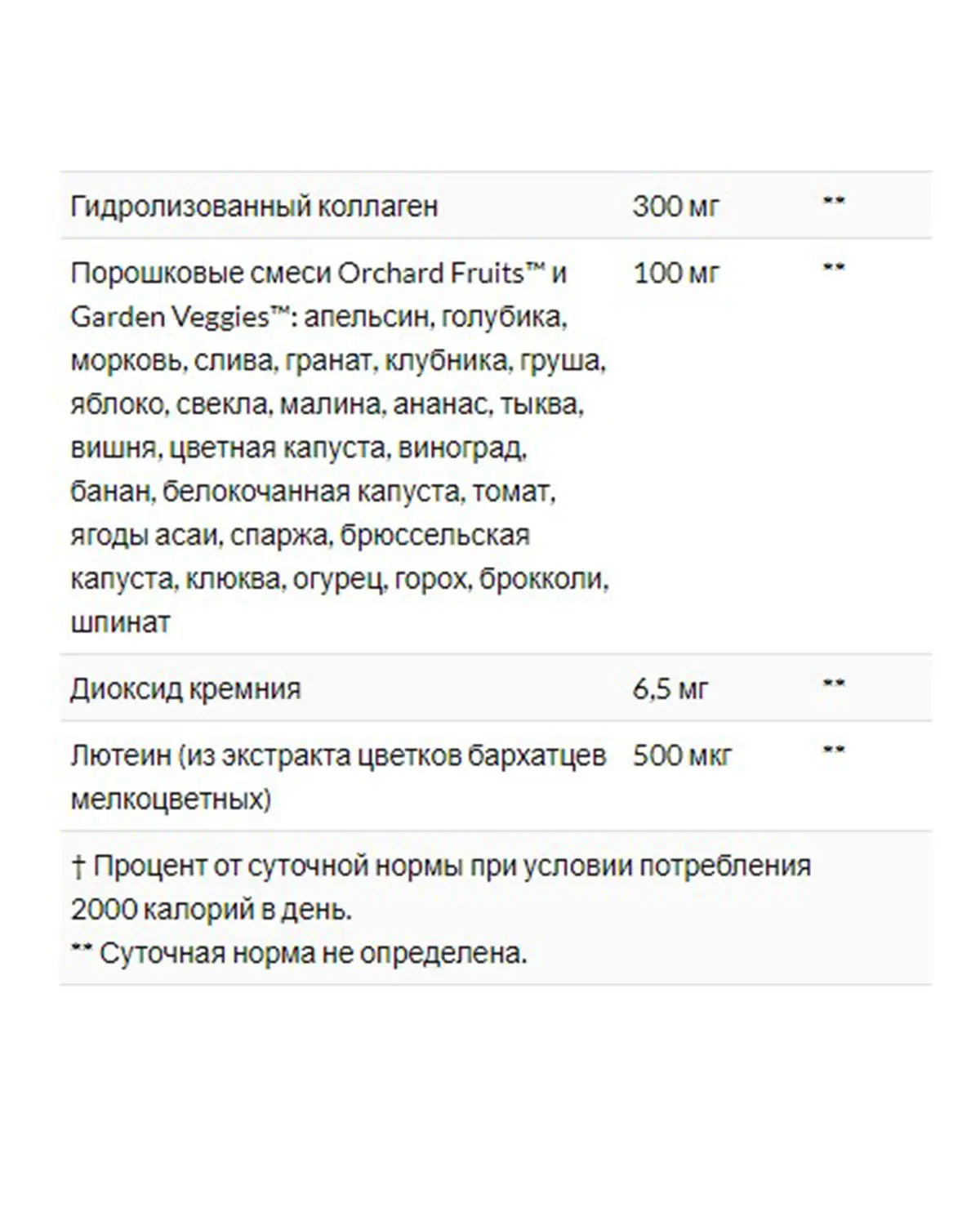Click the мелкоцветных text under Лютеин

171,799
